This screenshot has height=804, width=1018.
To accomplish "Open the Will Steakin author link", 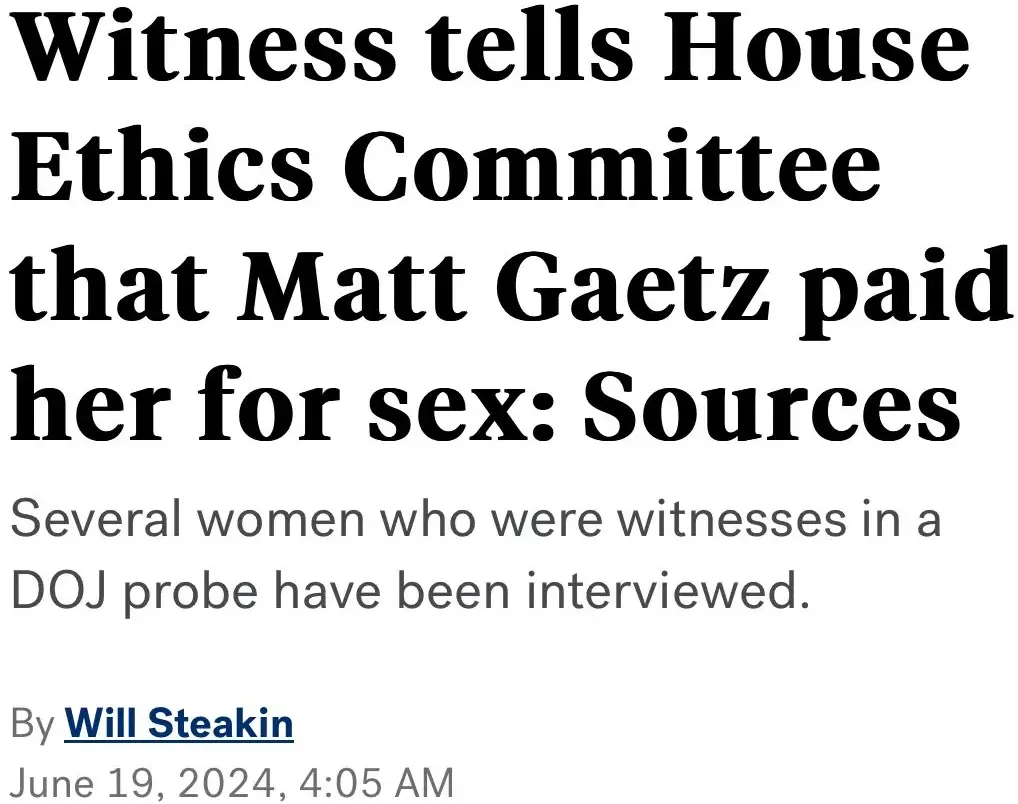I will 179,723.
